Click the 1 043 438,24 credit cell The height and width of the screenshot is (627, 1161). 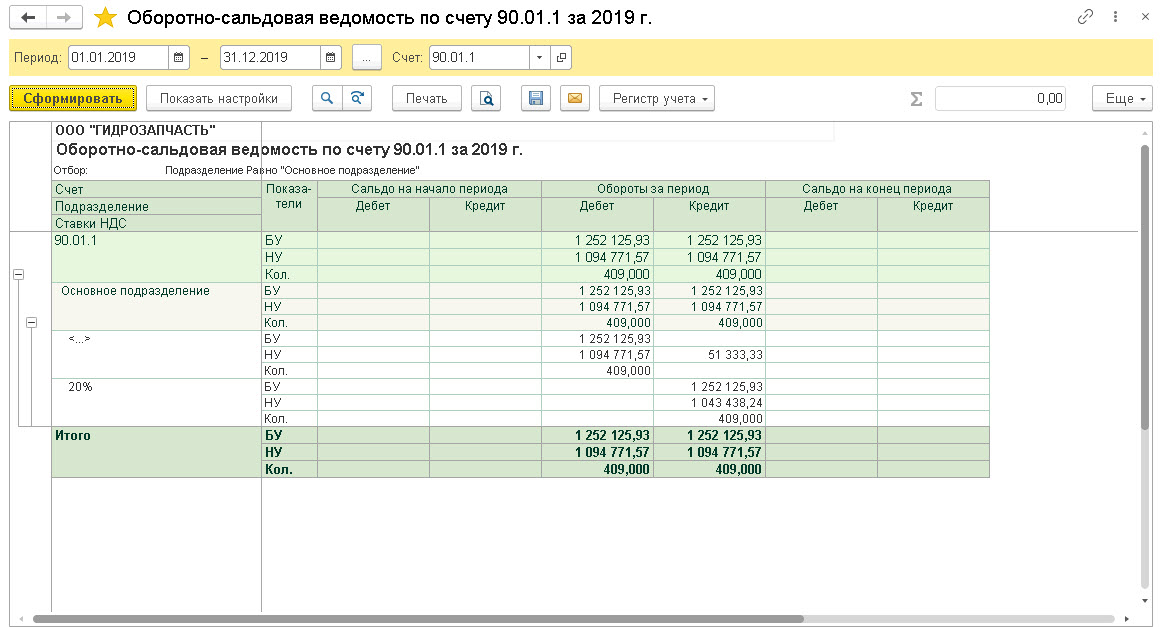click(709, 403)
